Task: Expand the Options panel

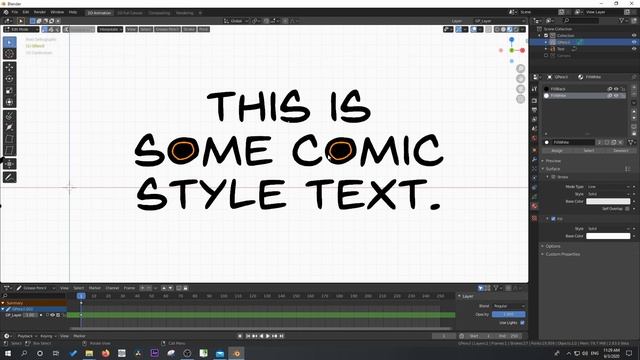Action: tap(553, 246)
